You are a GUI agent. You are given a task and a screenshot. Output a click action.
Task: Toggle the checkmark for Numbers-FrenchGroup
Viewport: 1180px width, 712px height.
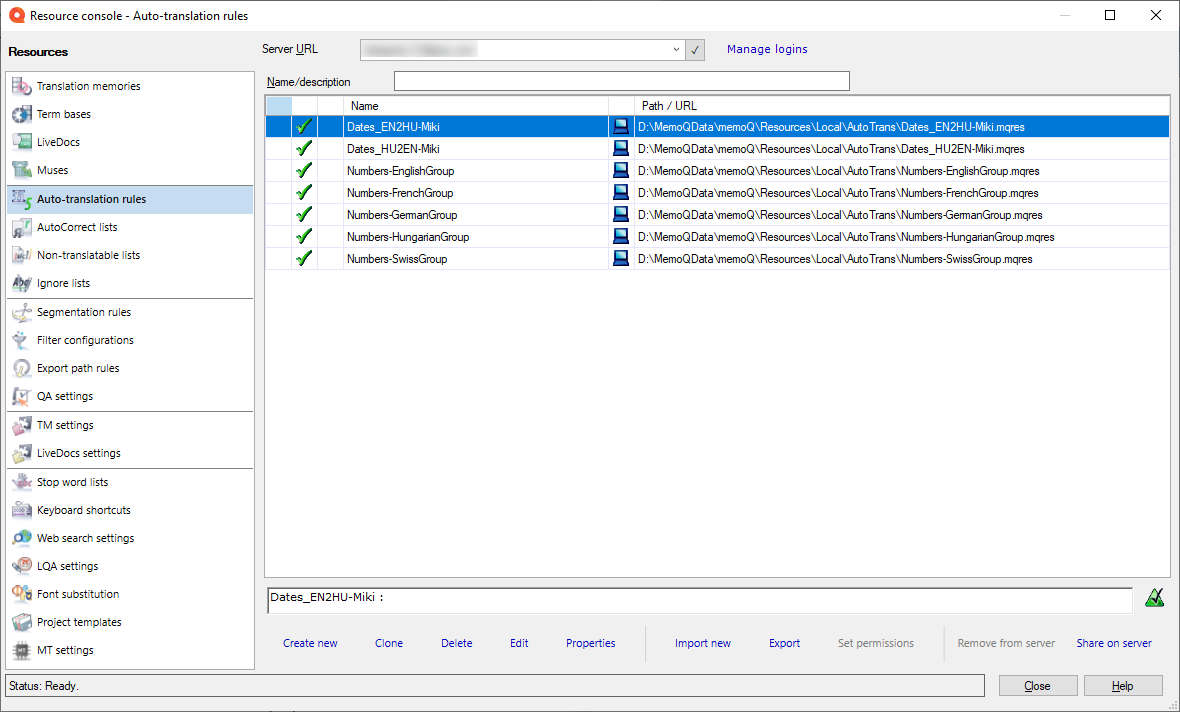(304, 192)
